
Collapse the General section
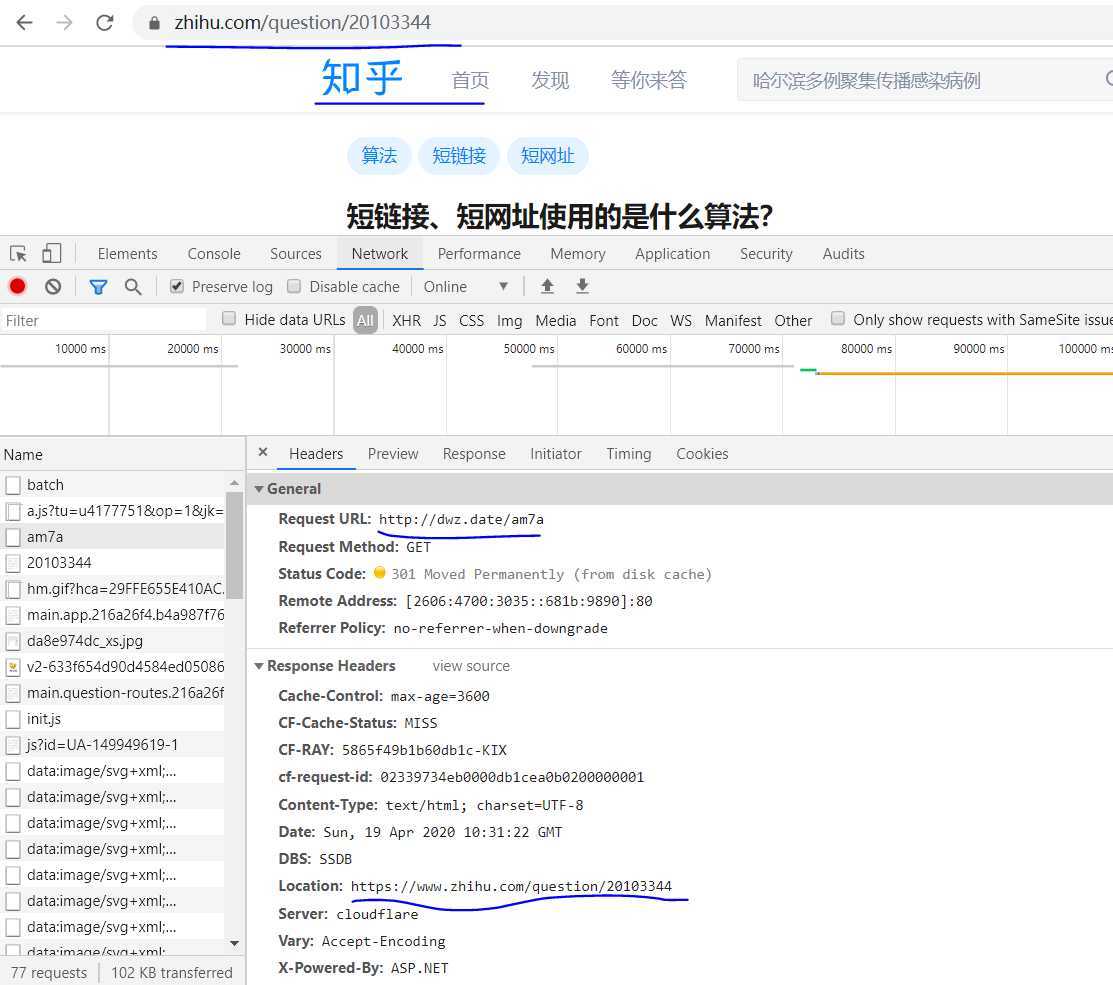click(259, 489)
